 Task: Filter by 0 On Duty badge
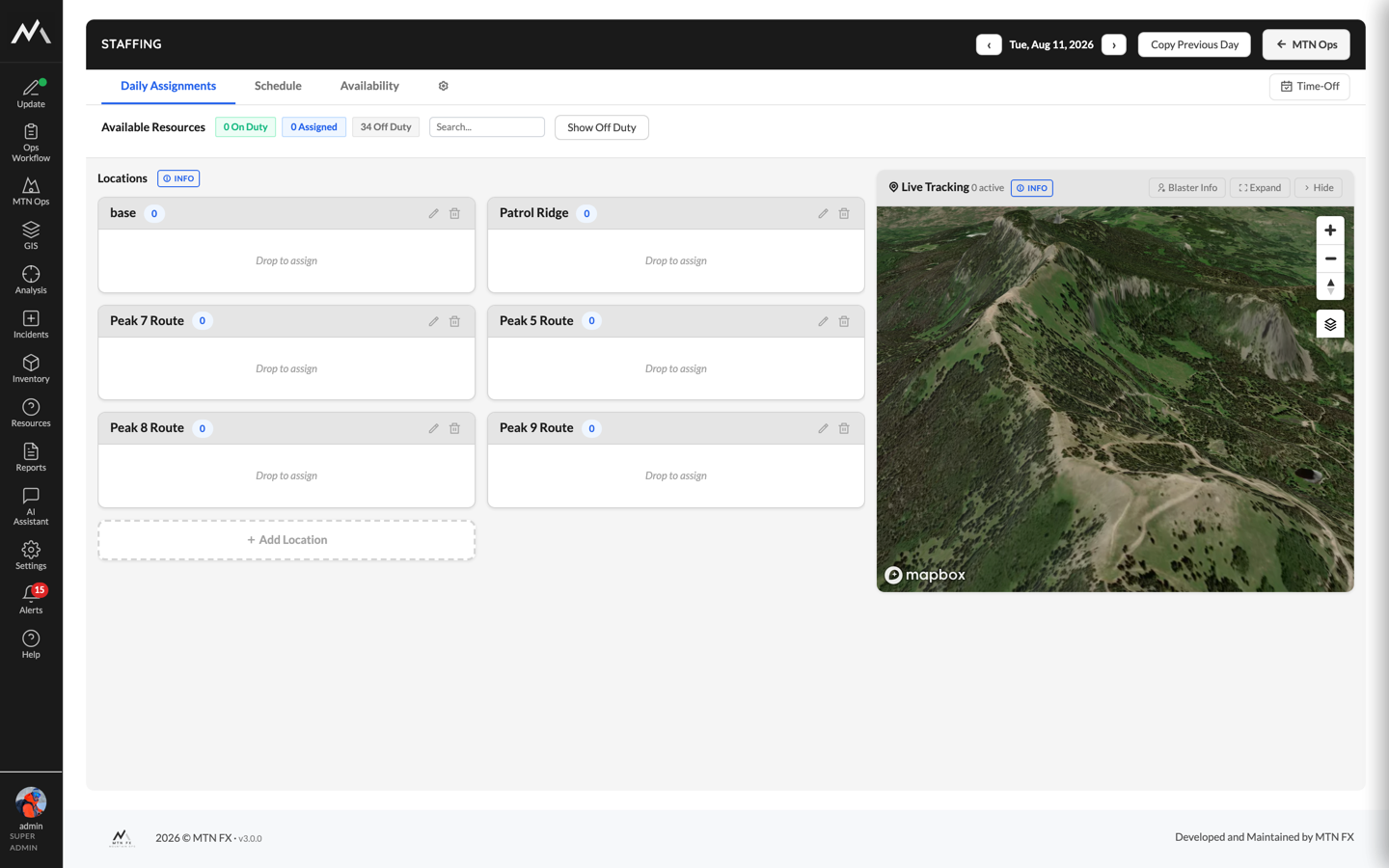click(x=245, y=127)
